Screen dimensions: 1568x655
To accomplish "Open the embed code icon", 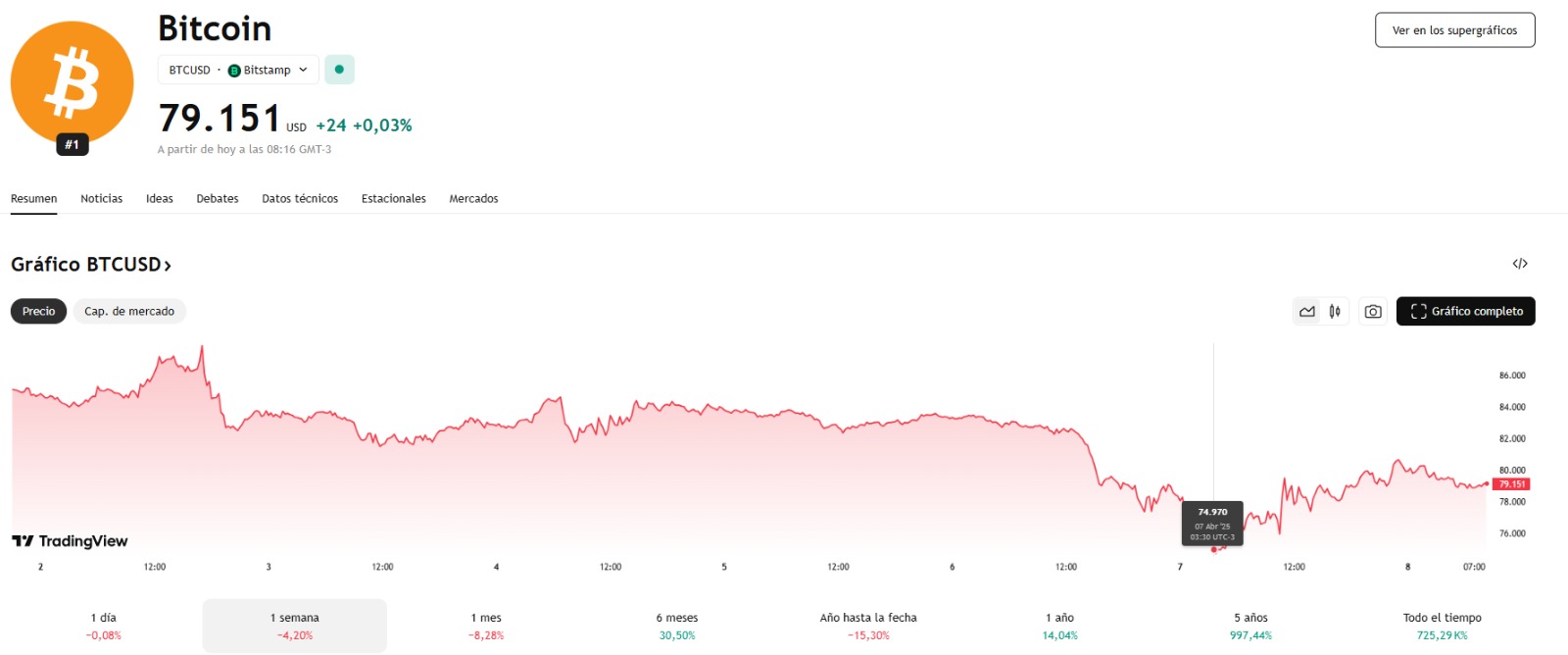I will (1520, 264).
